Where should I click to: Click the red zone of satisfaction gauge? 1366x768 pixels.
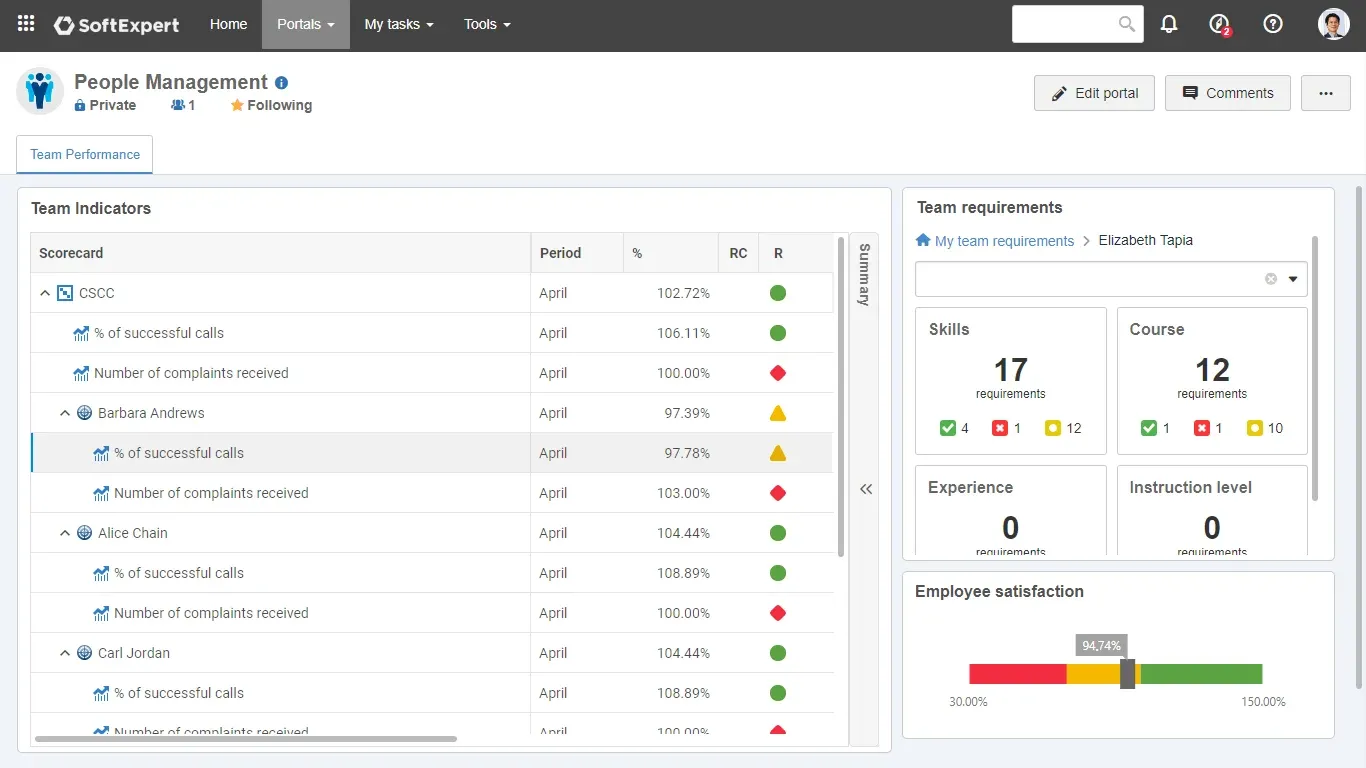tap(1018, 674)
